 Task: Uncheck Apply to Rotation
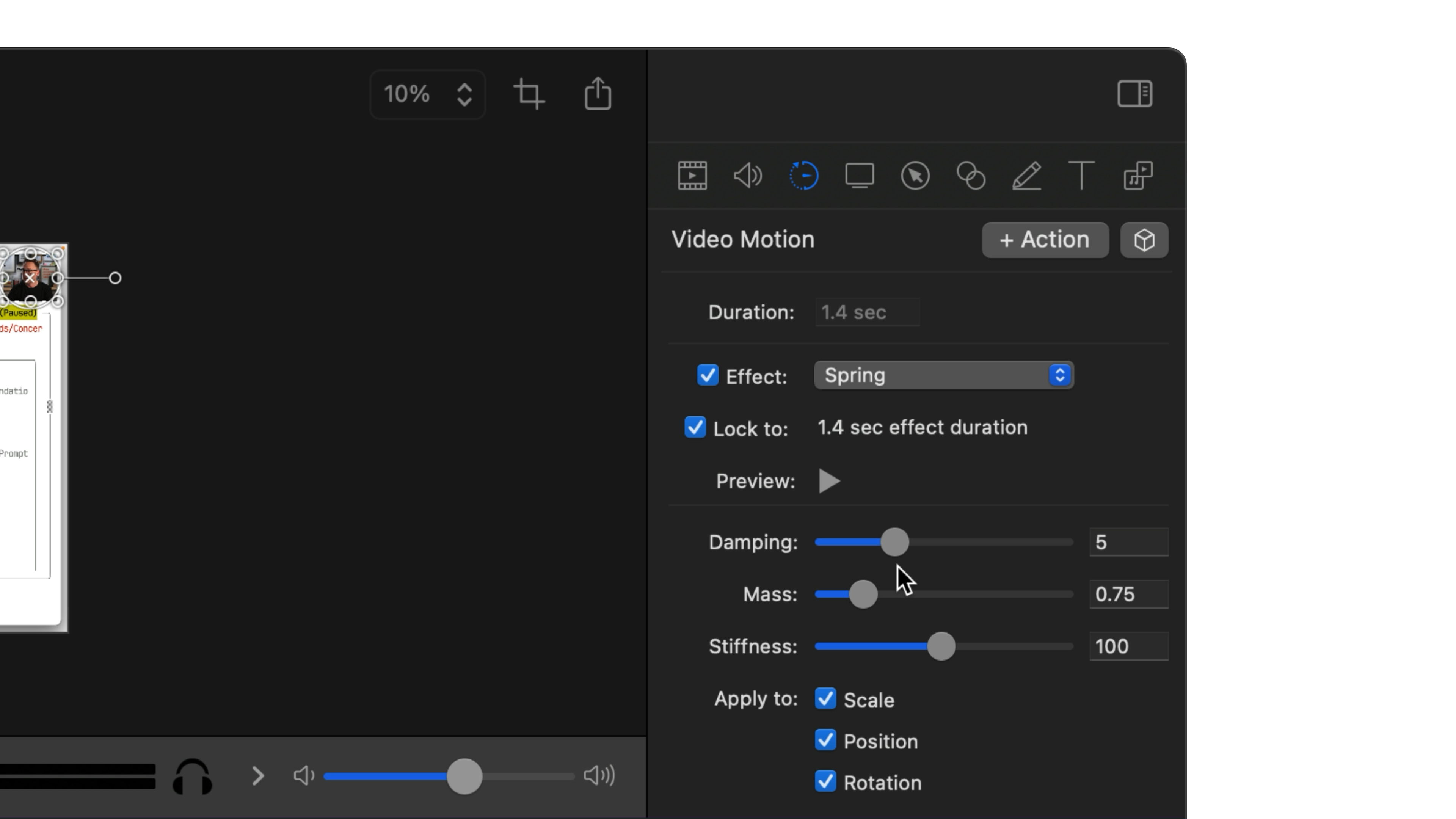point(825,782)
